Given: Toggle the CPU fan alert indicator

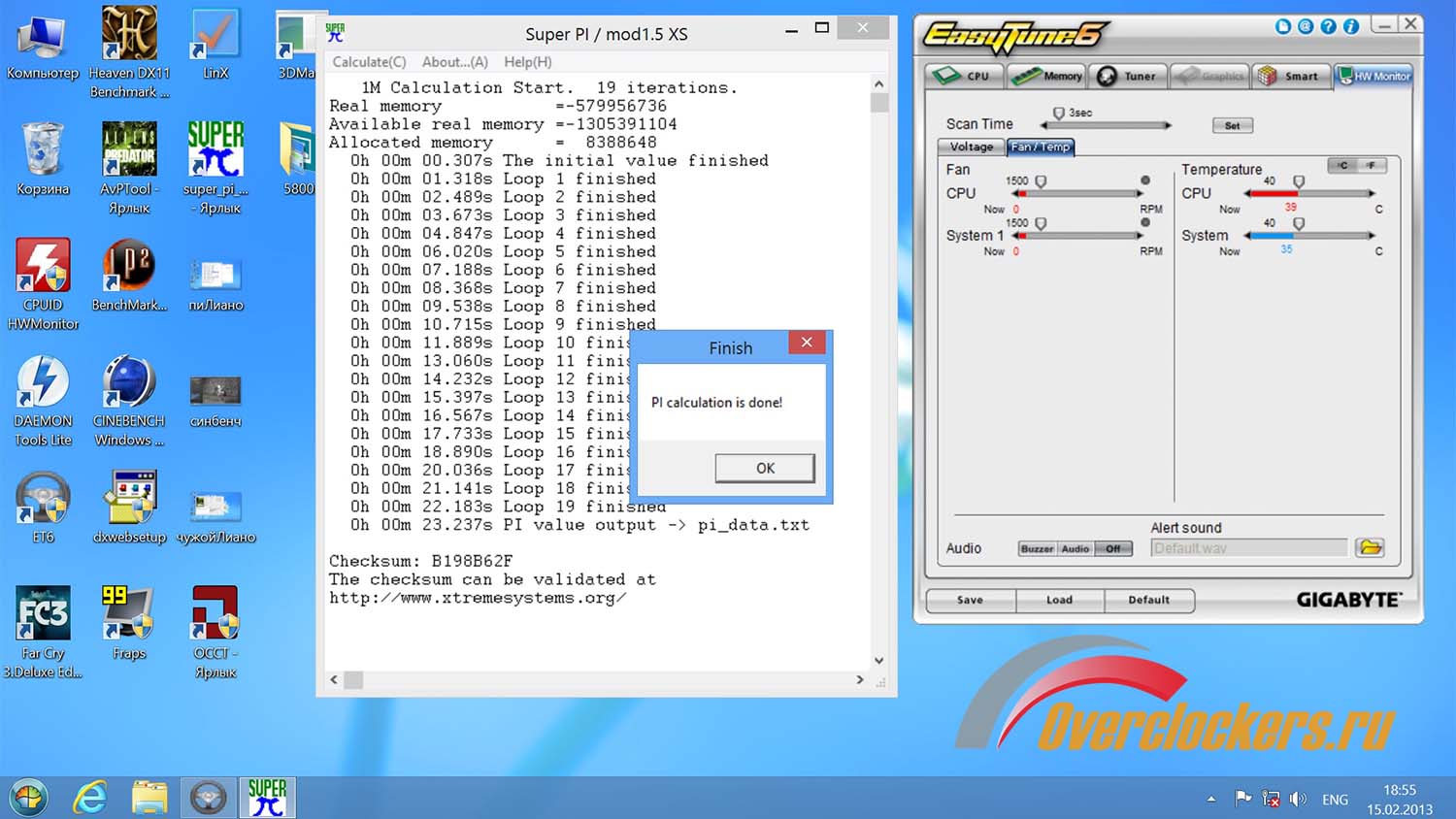Looking at the screenshot, I should coord(1145,180).
